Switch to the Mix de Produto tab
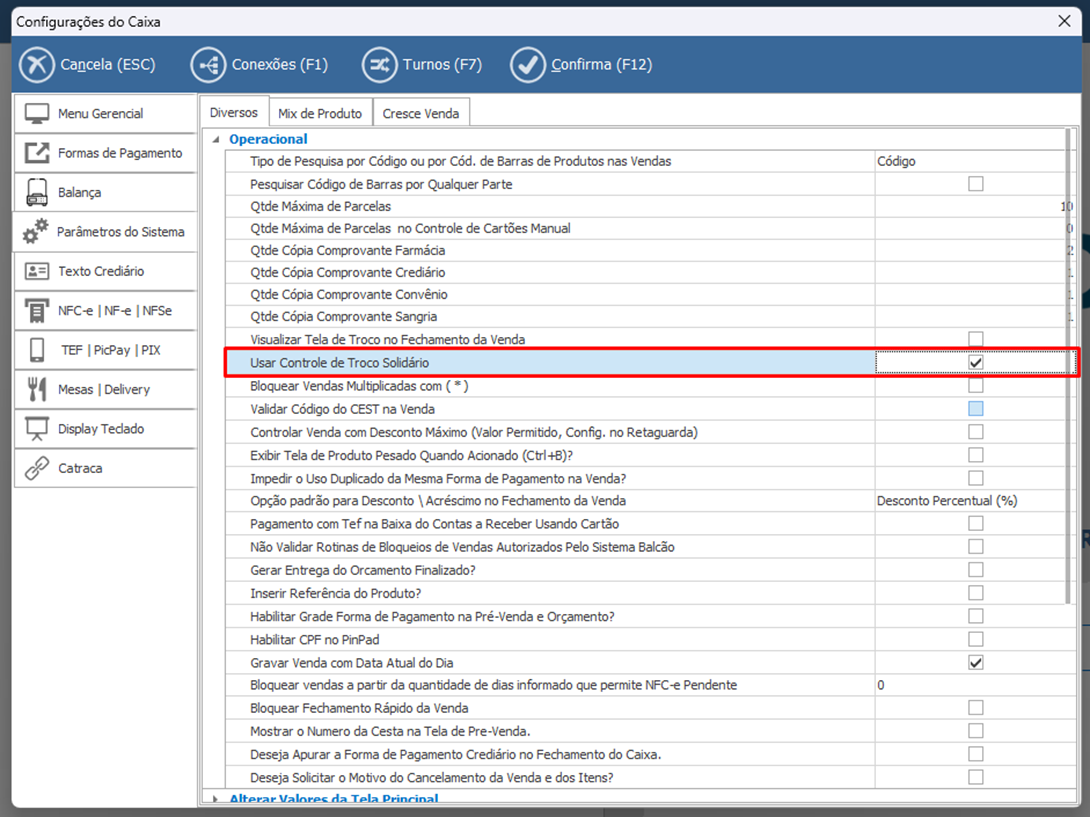 pos(320,114)
